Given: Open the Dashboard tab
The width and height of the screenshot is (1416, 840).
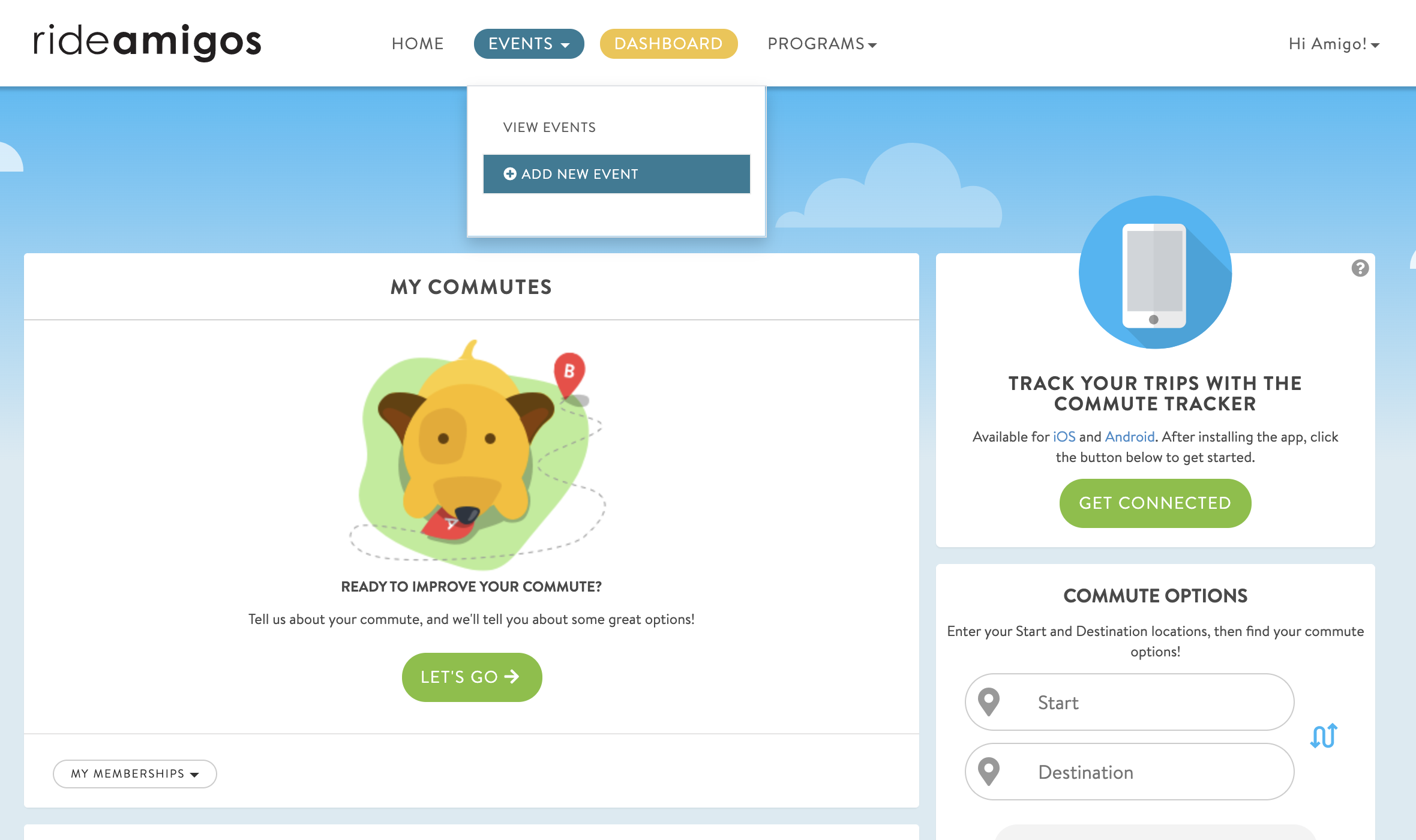Looking at the screenshot, I should (668, 44).
